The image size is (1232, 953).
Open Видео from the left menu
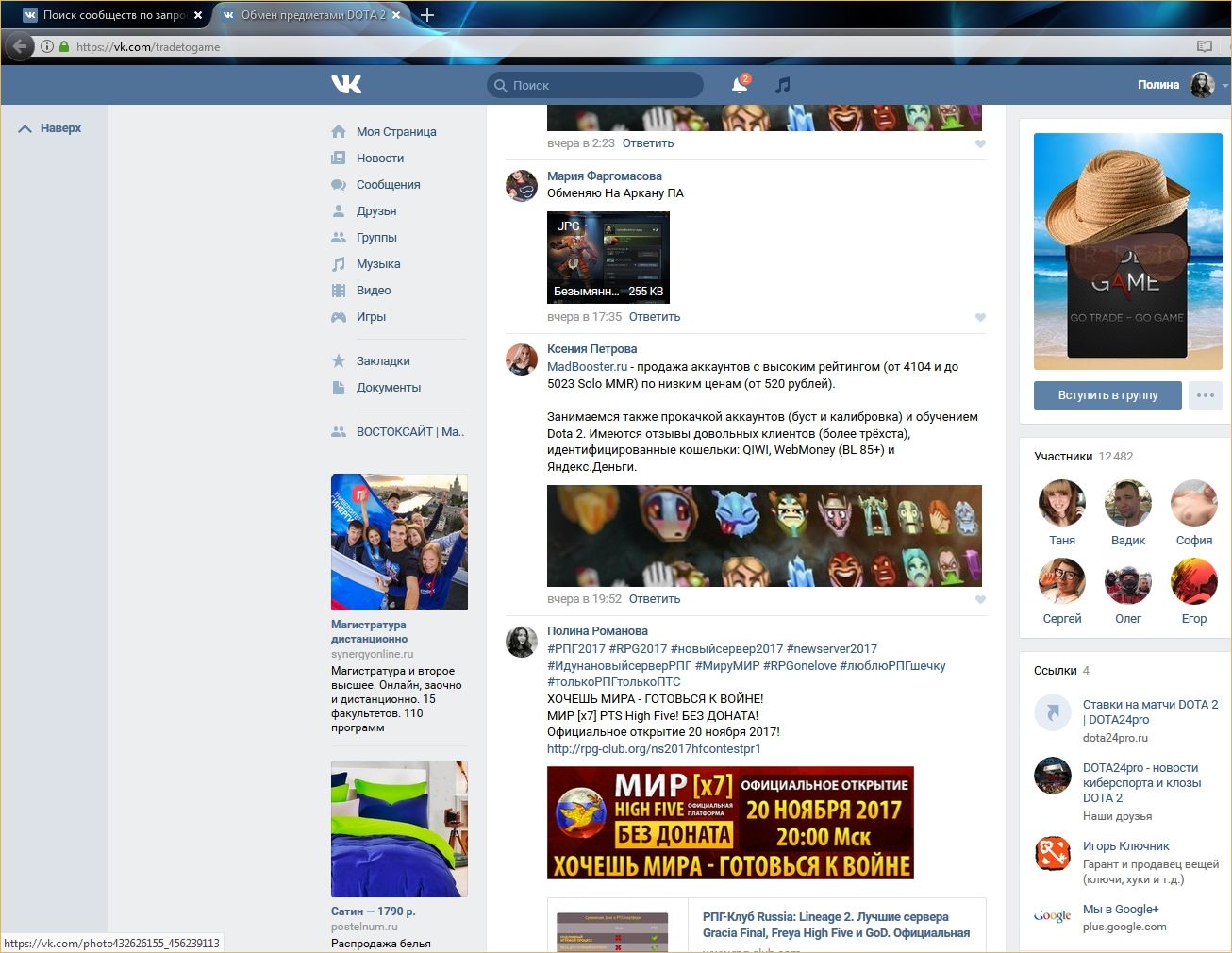(374, 291)
